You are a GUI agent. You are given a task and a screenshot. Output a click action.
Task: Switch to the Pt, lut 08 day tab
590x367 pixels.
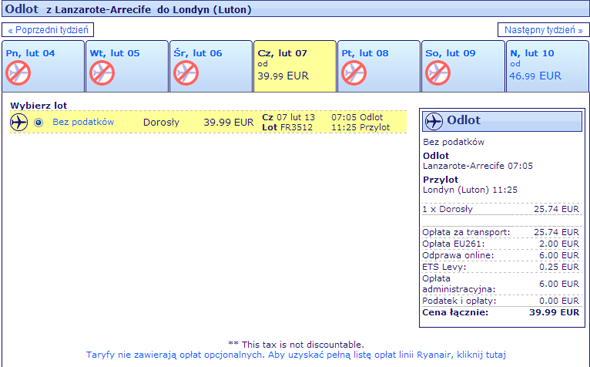(x=379, y=66)
